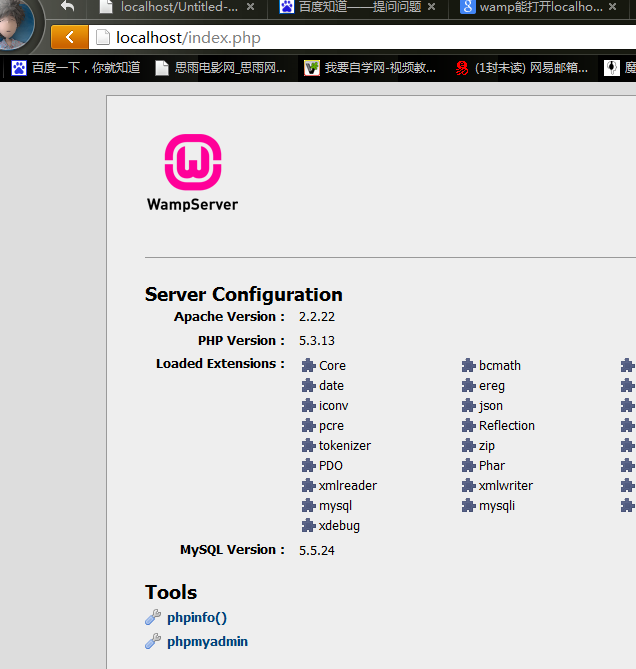Viewport: 636px width, 669px height.
Task: Click the Tools heading
Action: [171, 592]
